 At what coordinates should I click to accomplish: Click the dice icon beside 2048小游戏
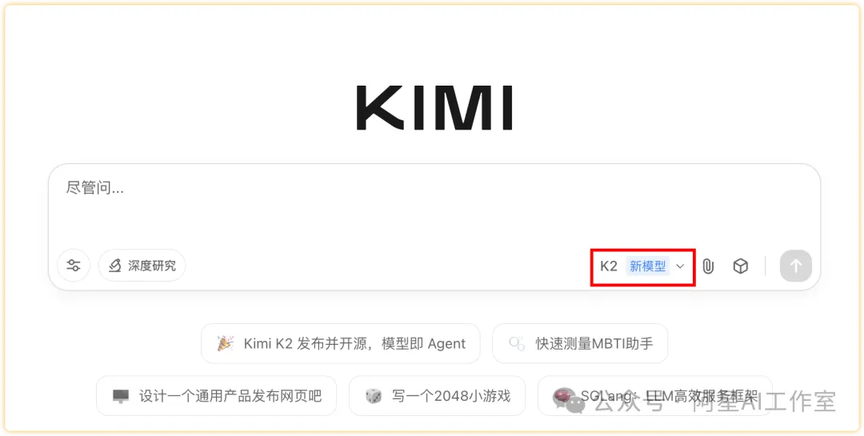(x=374, y=396)
